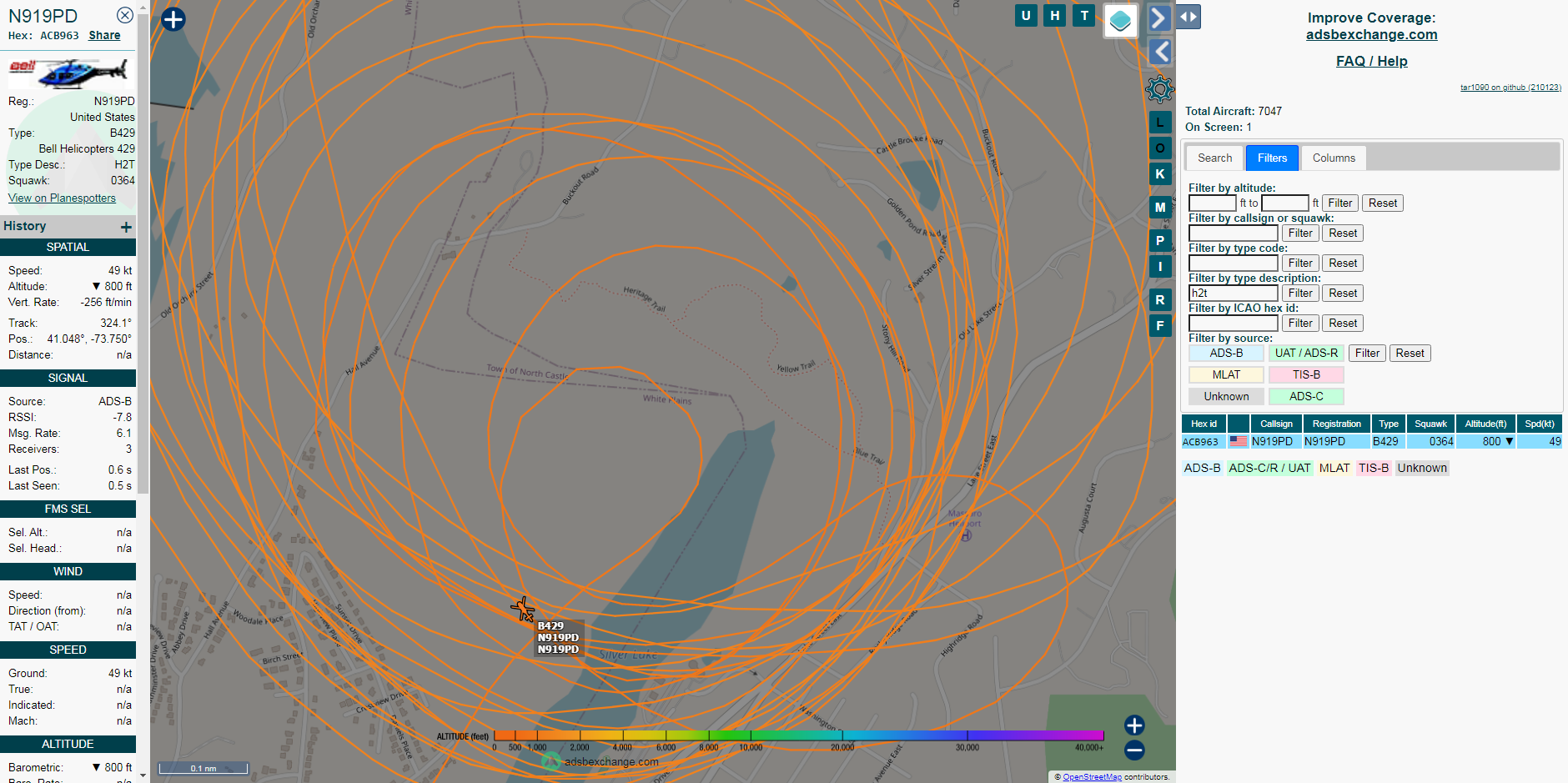Sort table by Altitude(ft) column
Screen dimensions: 1568x783
[x=1485, y=424]
